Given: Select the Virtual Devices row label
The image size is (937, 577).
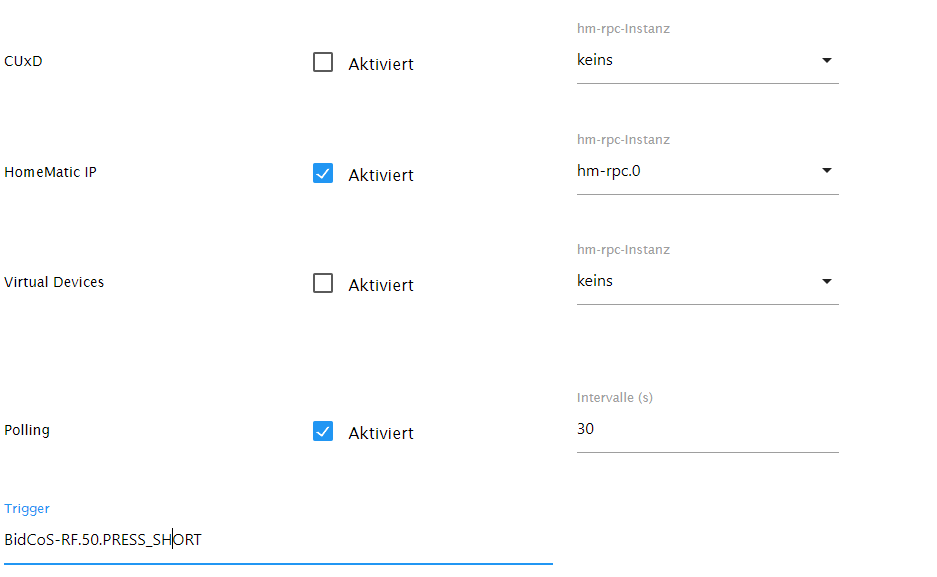Looking at the screenshot, I should click(54, 282).
